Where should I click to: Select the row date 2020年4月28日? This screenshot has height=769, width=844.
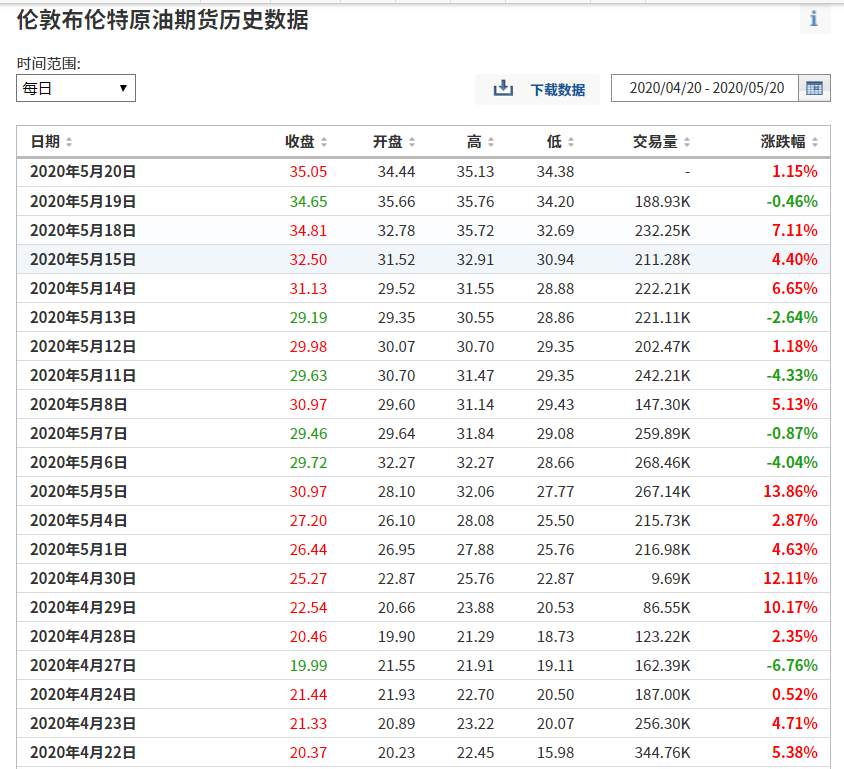click(x=83, y=637)
